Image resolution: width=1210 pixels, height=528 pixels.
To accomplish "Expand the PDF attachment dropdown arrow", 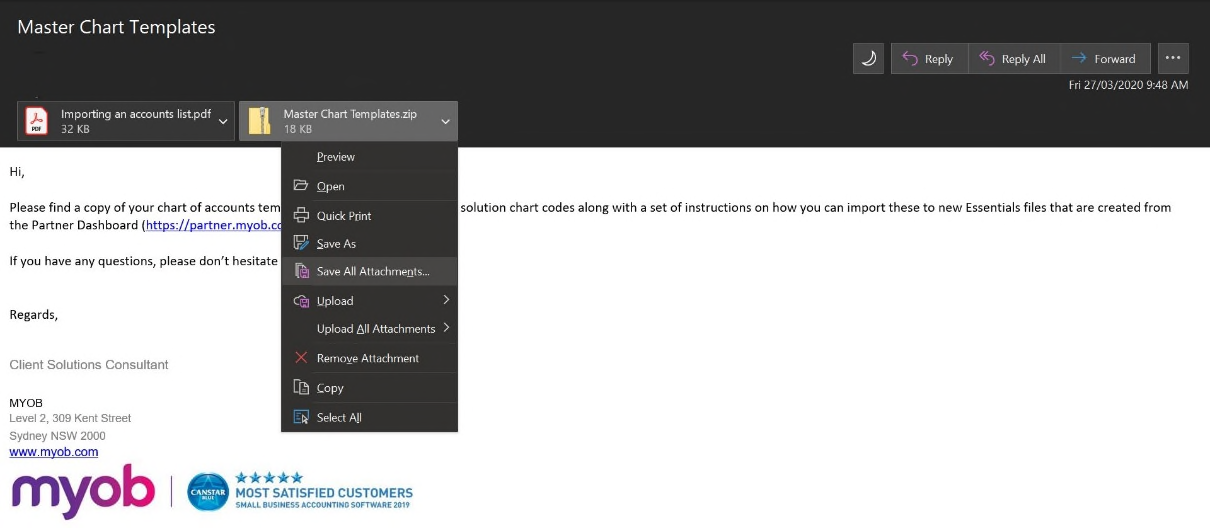I will [223, 121].
